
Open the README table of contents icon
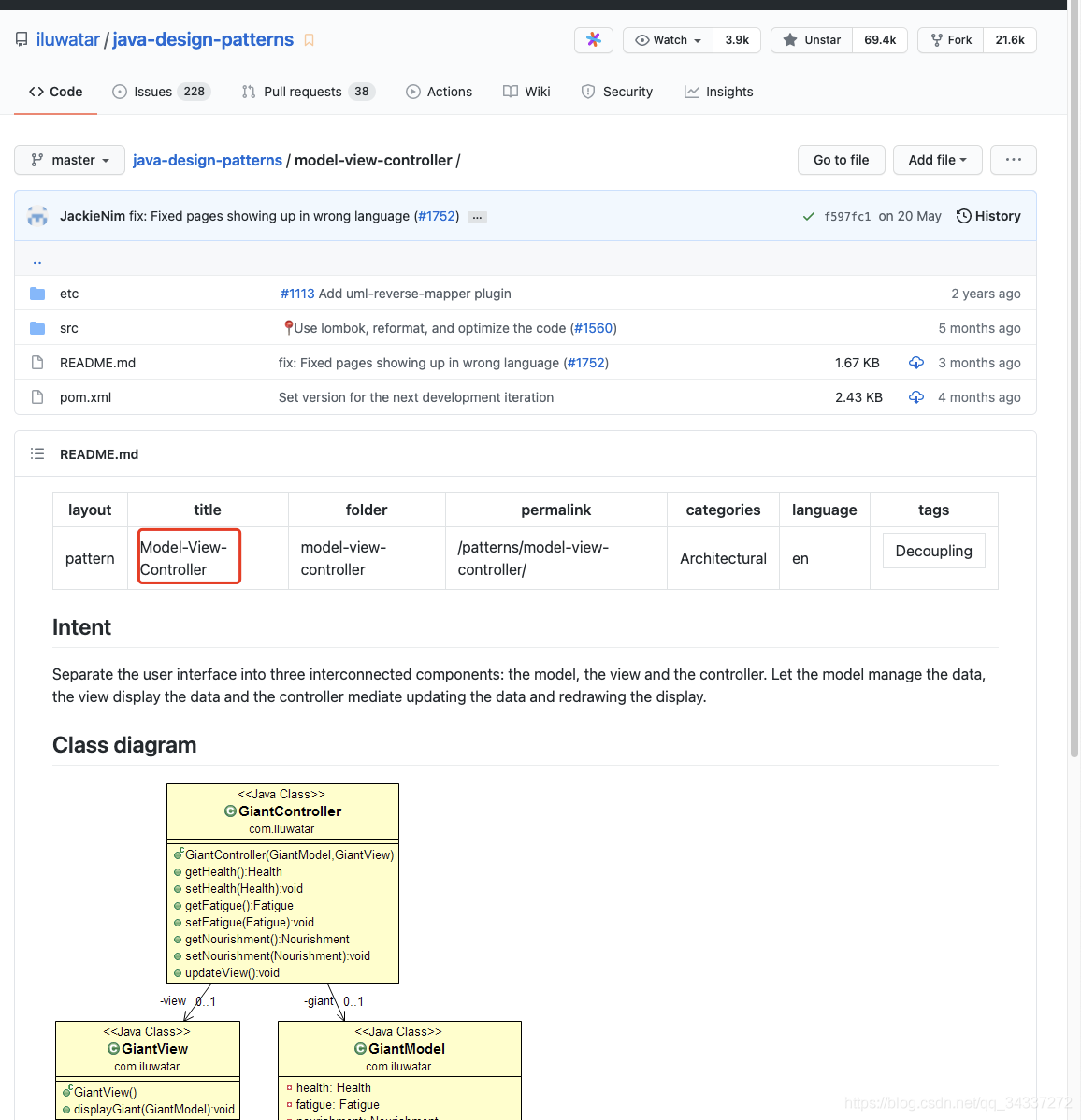point(37,454)
